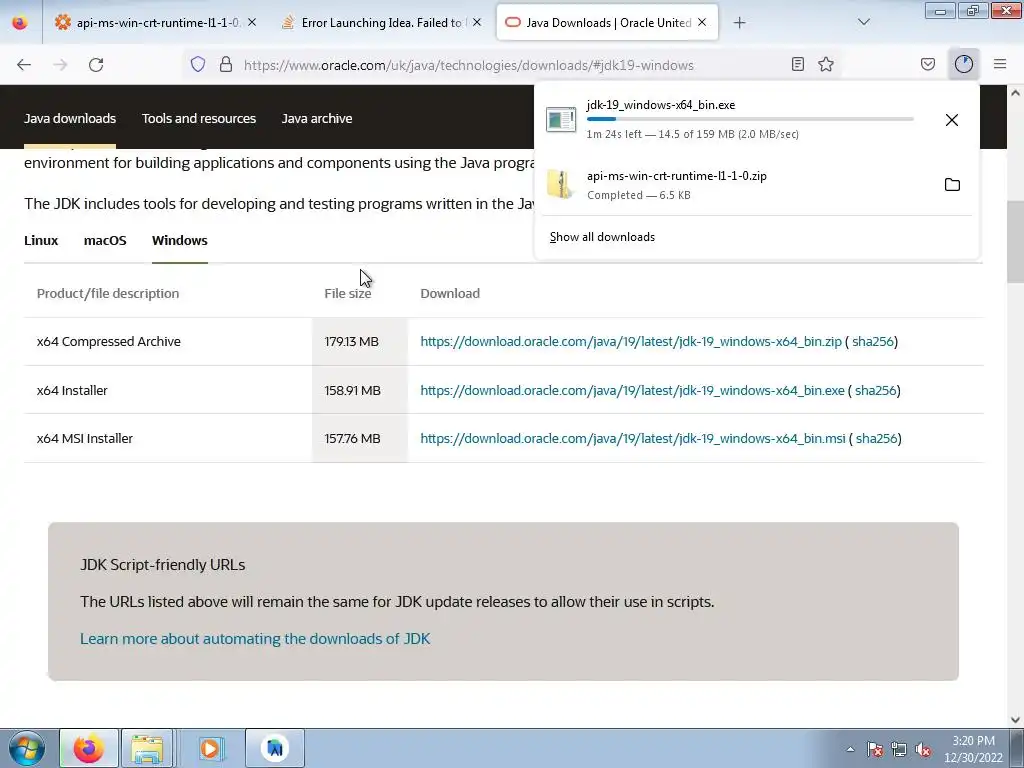Viewport: 1024px width, 768px height.
Task: Open sha256 for the MSI installer
Action: [x=876, y=439]
